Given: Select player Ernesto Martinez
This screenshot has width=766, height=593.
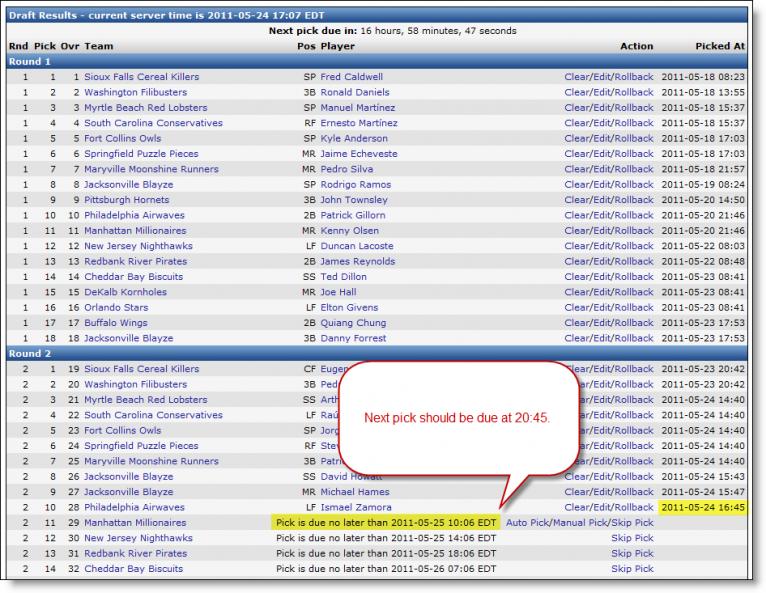Looking at the screenshot, I should [359, 123].
